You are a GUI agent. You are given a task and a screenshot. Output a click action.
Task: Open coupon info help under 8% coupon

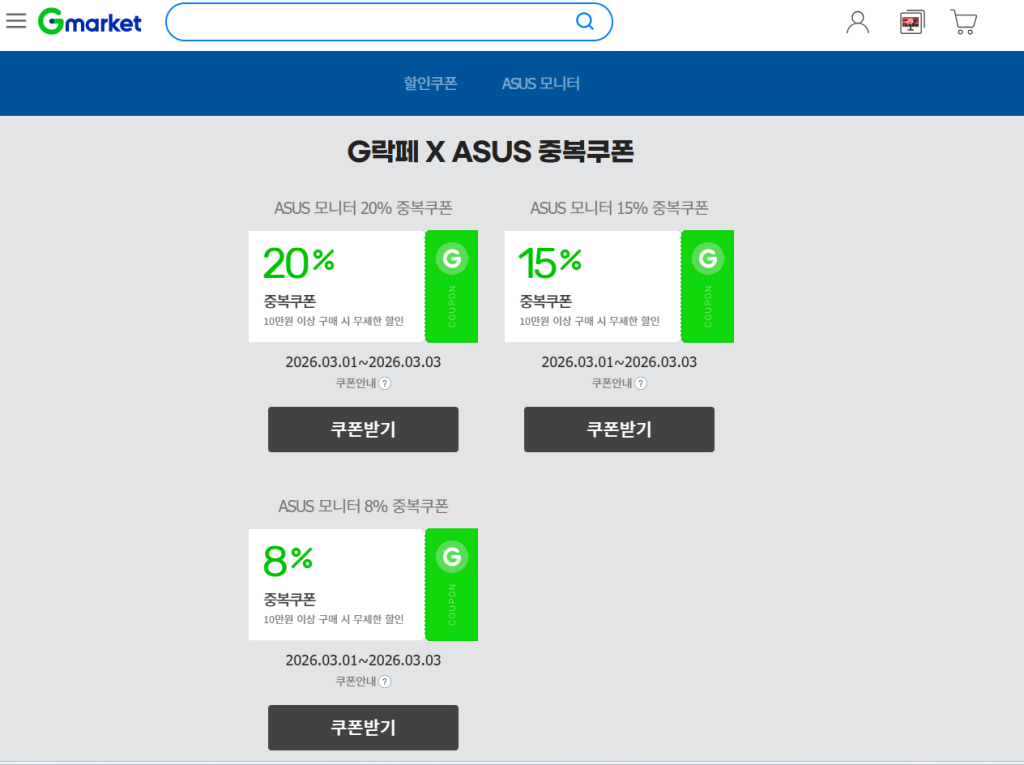tap(384, 681)
